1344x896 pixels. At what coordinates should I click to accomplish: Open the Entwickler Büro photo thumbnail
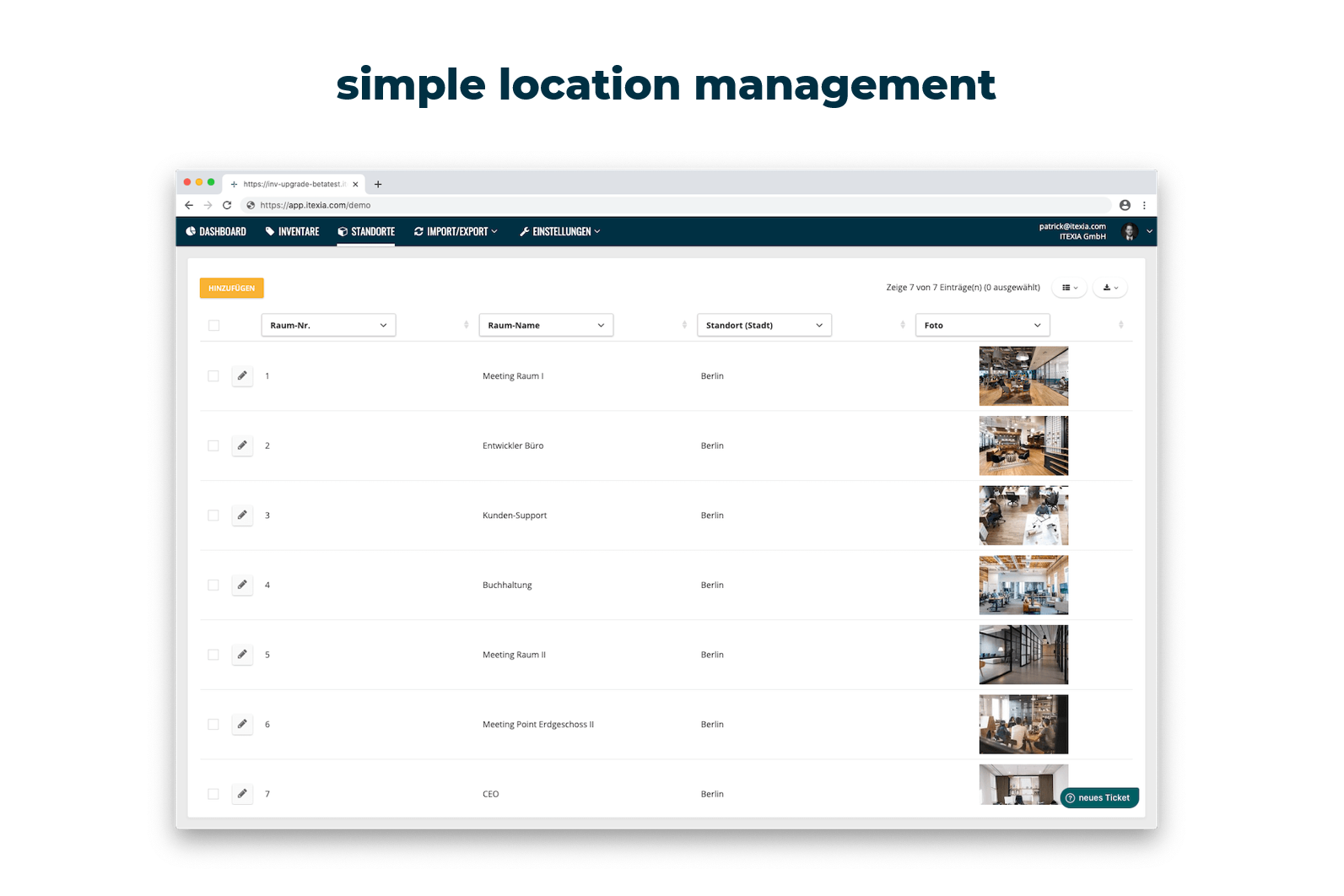coord(1023,445)
